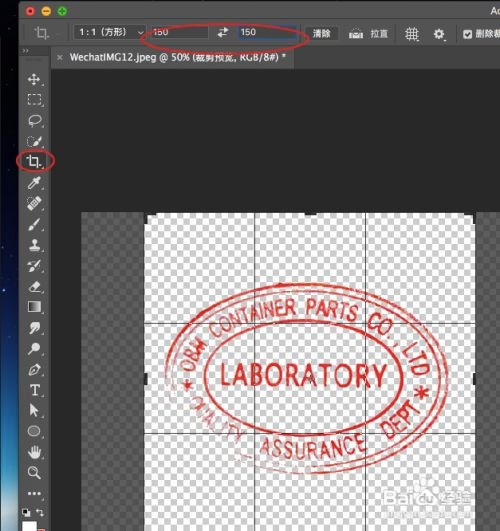The height and width of the screenshot is (531, 500).
Task: Open the crop overlay grid options
Action: coord(412,34)
